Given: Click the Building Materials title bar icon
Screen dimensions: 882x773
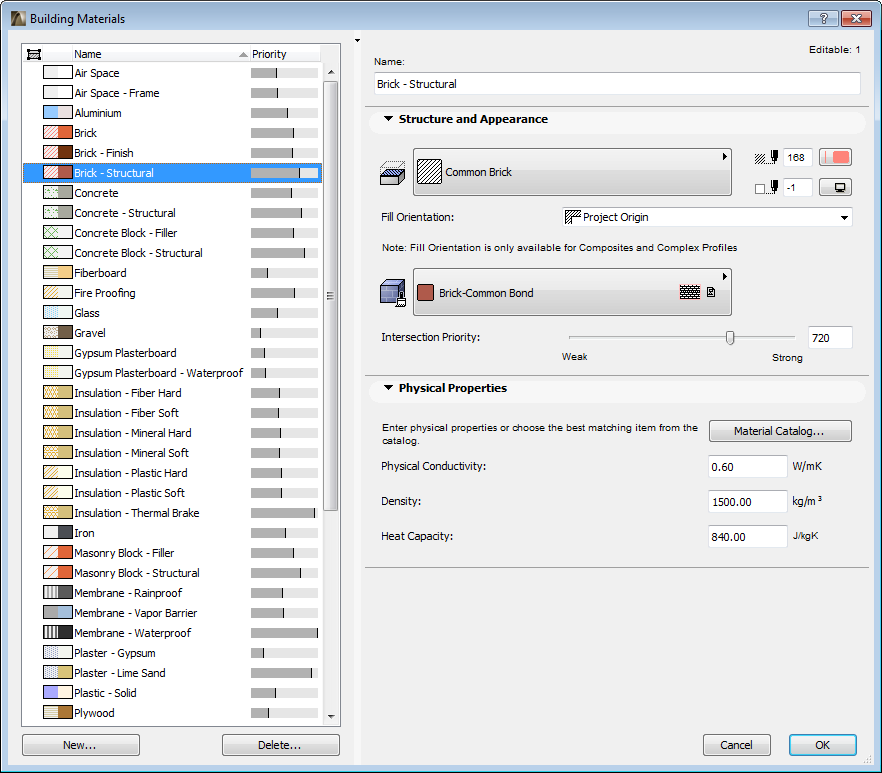Looking at the screenshot, I should (x=18, y=19).
